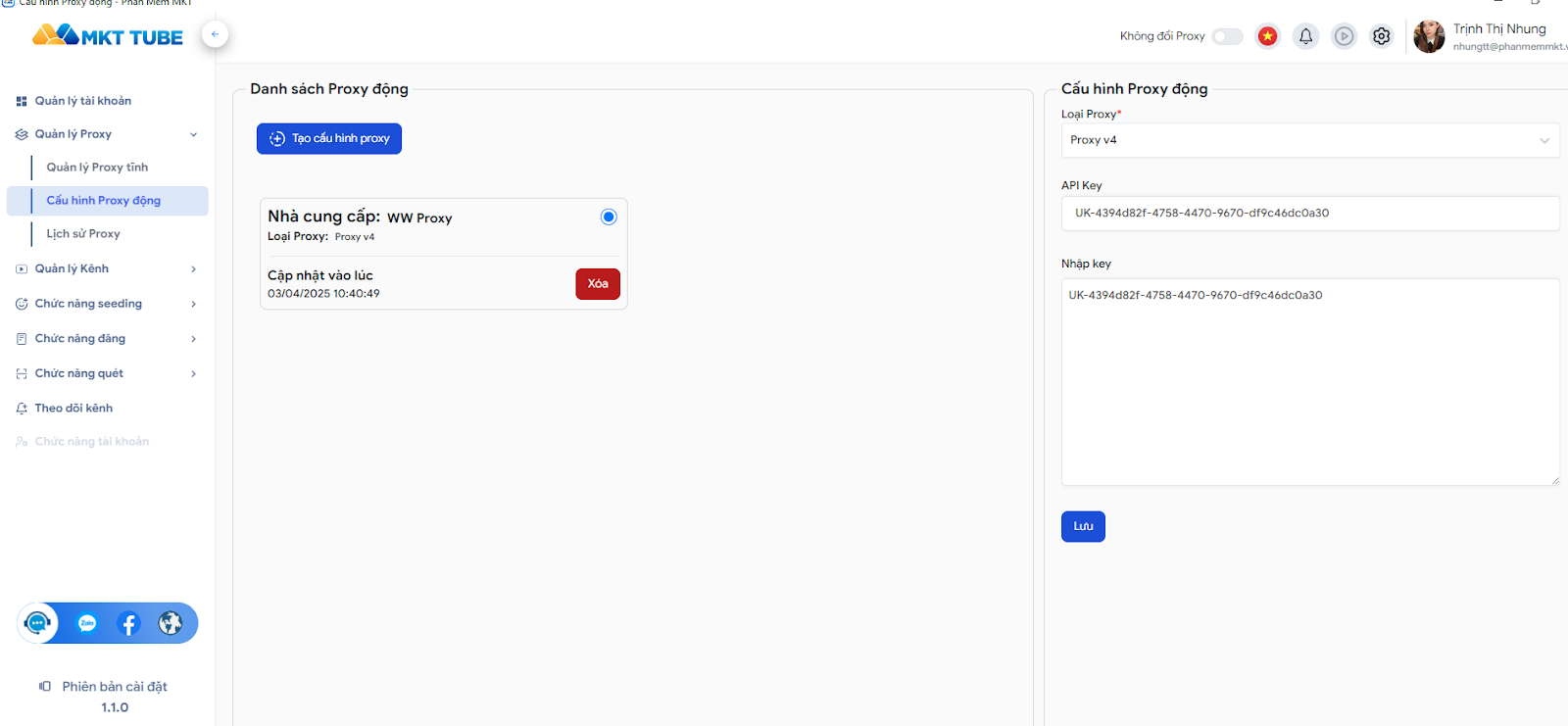The image size is (1568, 726).
Task: Click the Chức năng đăng document icon
Action: tap(22, 339)
